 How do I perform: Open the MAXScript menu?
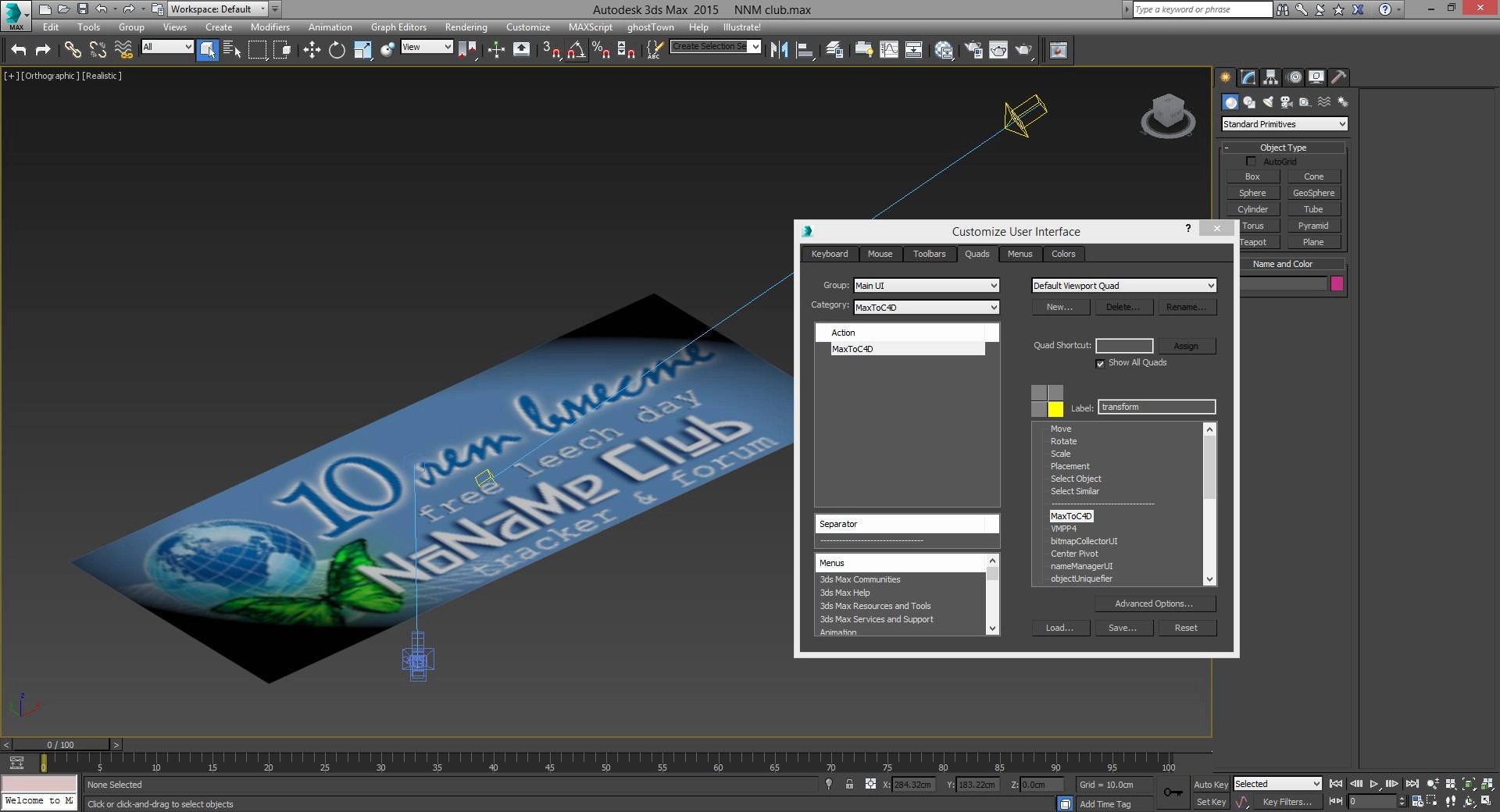[x=591, y=27]
